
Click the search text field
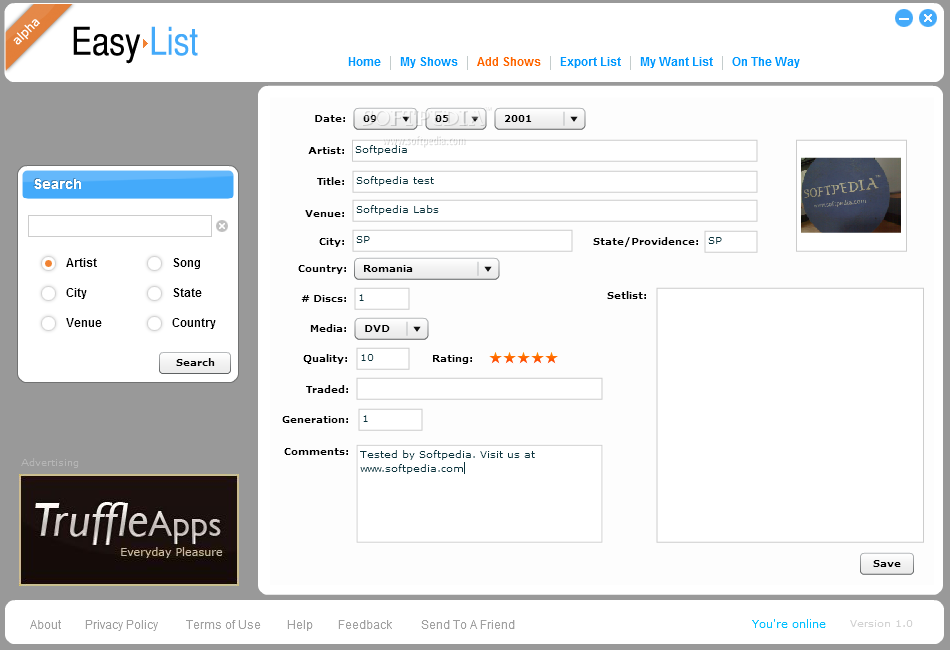120,226
